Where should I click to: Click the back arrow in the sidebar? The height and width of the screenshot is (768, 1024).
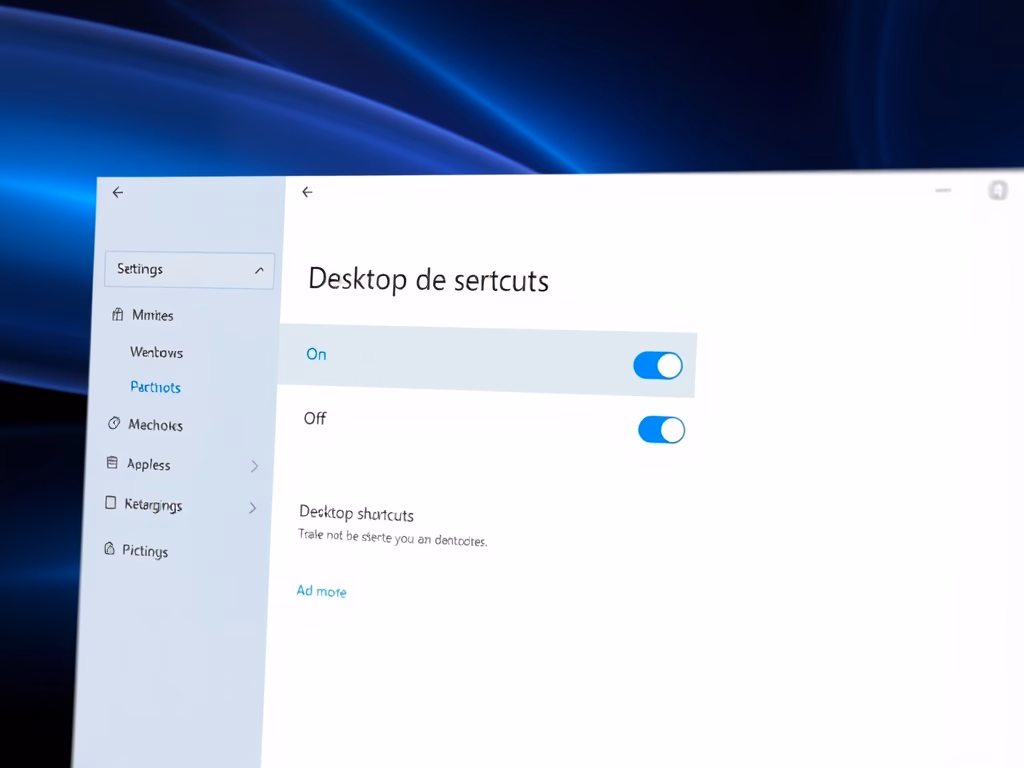click(118, 192)
